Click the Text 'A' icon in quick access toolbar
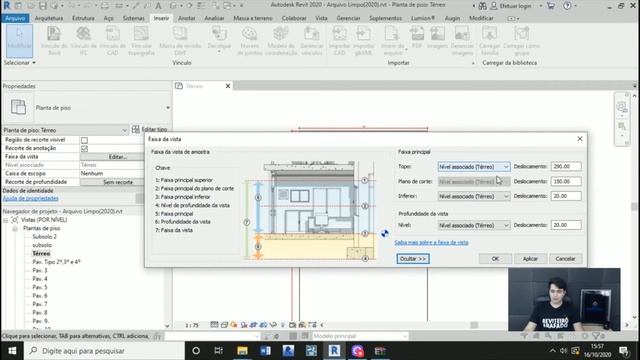 point(158,6)
